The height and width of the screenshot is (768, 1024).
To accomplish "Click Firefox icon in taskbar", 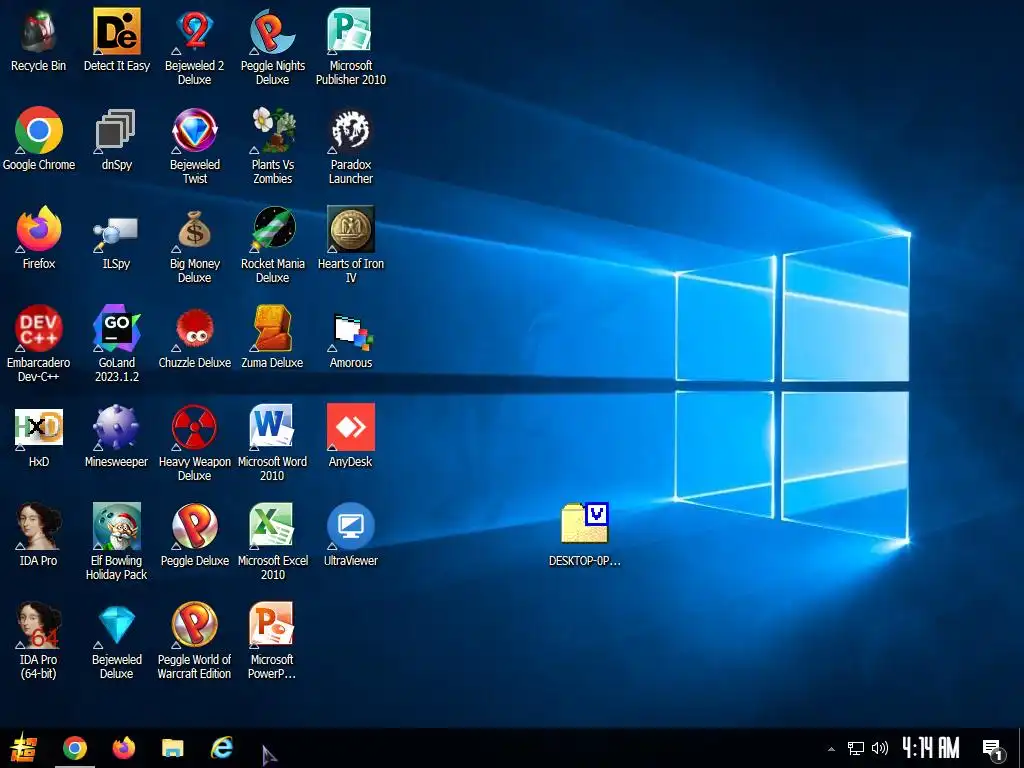I will pos(123,748).
